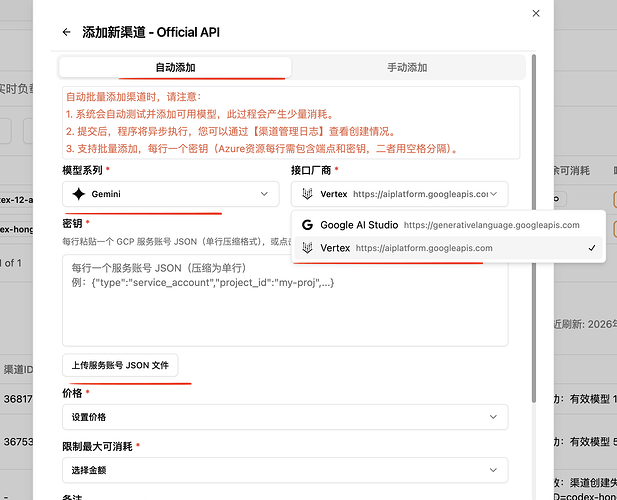Click 上传服务账号 JSON 文件 button
The image size is (617, 500).
pos(120,365)
